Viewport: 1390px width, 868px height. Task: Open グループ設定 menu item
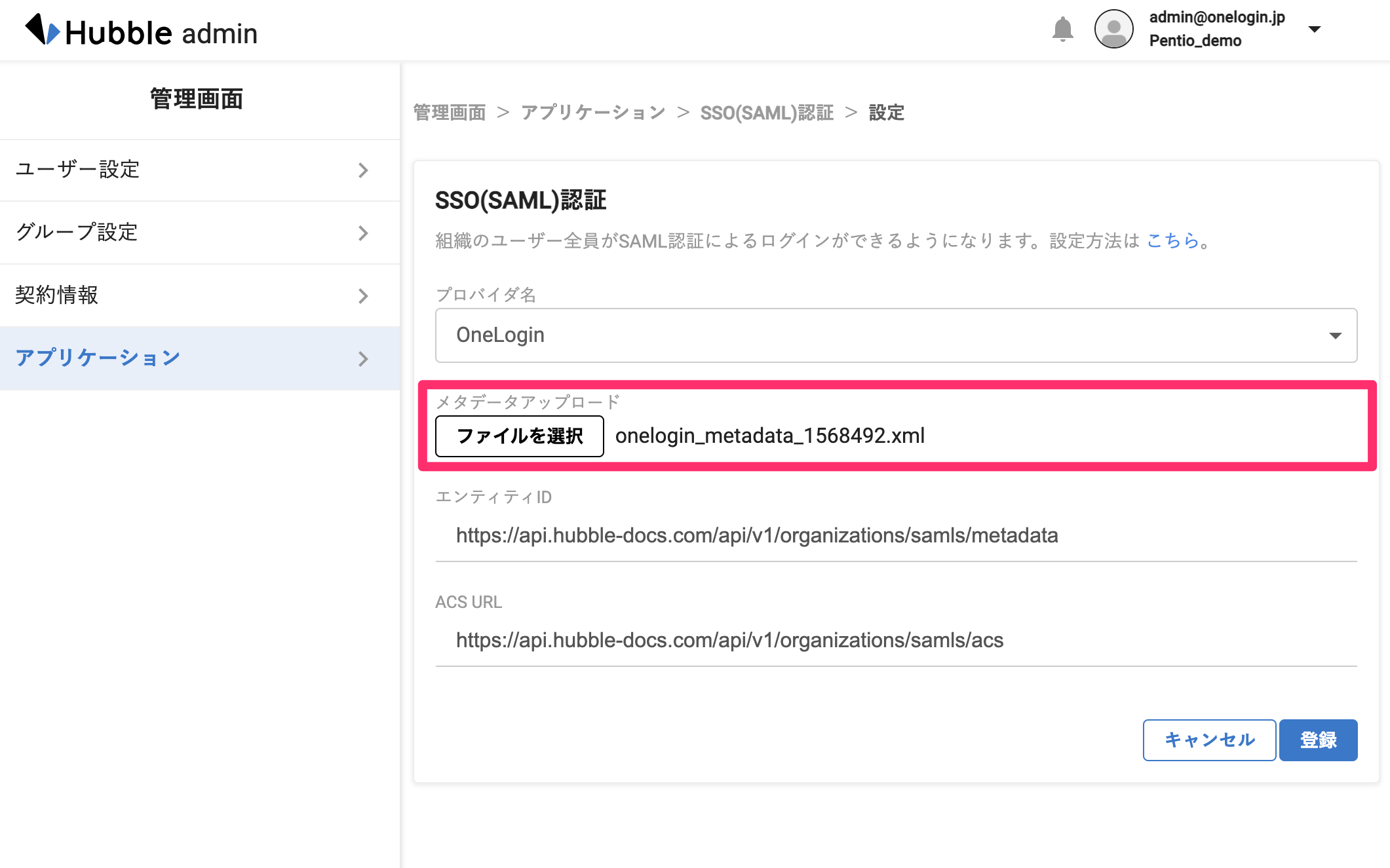(200, 233)
